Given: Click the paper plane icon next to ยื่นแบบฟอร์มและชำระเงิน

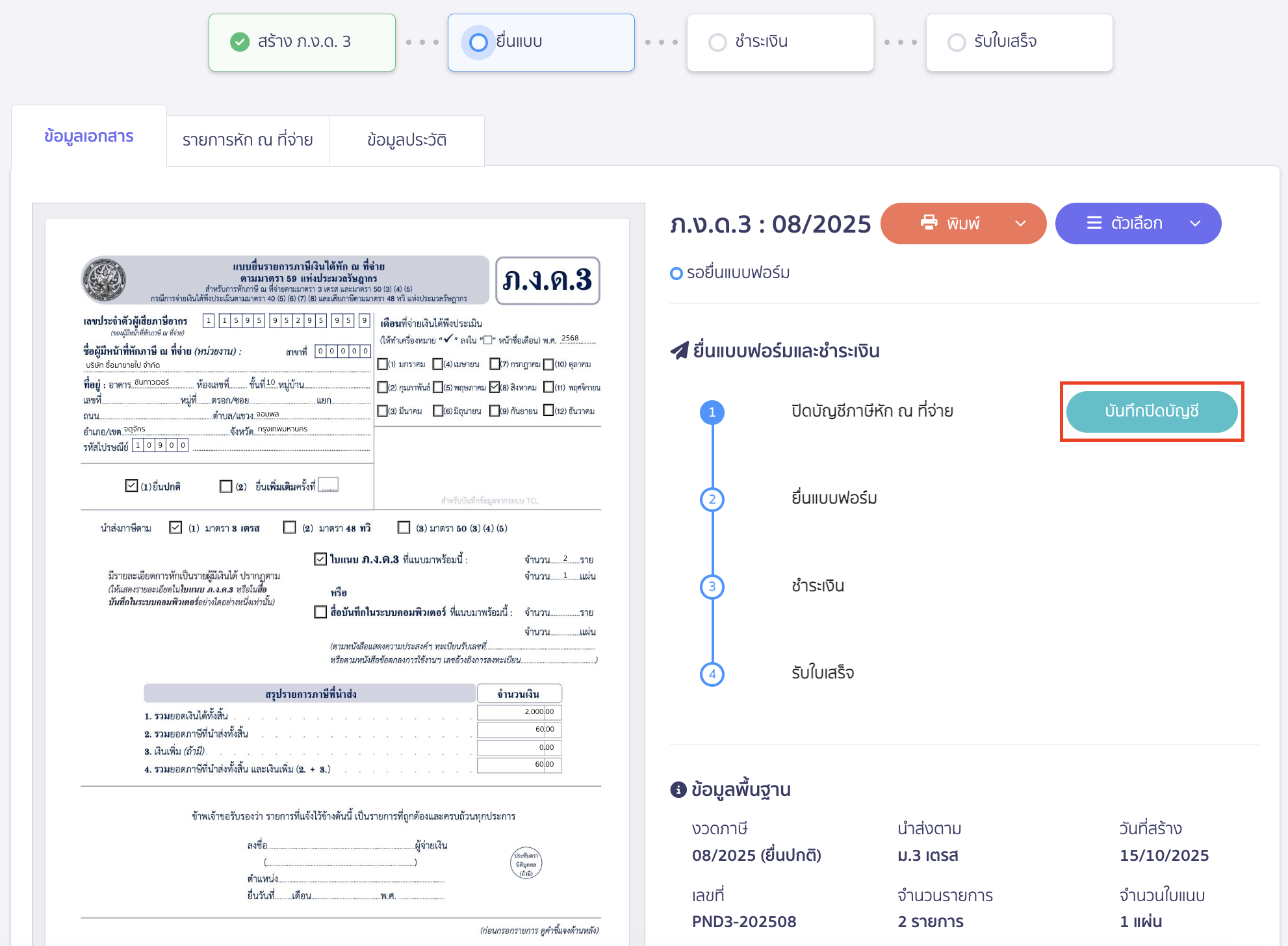Looking at the screenshot, I should pyautogui.click(x=680, y=350).
